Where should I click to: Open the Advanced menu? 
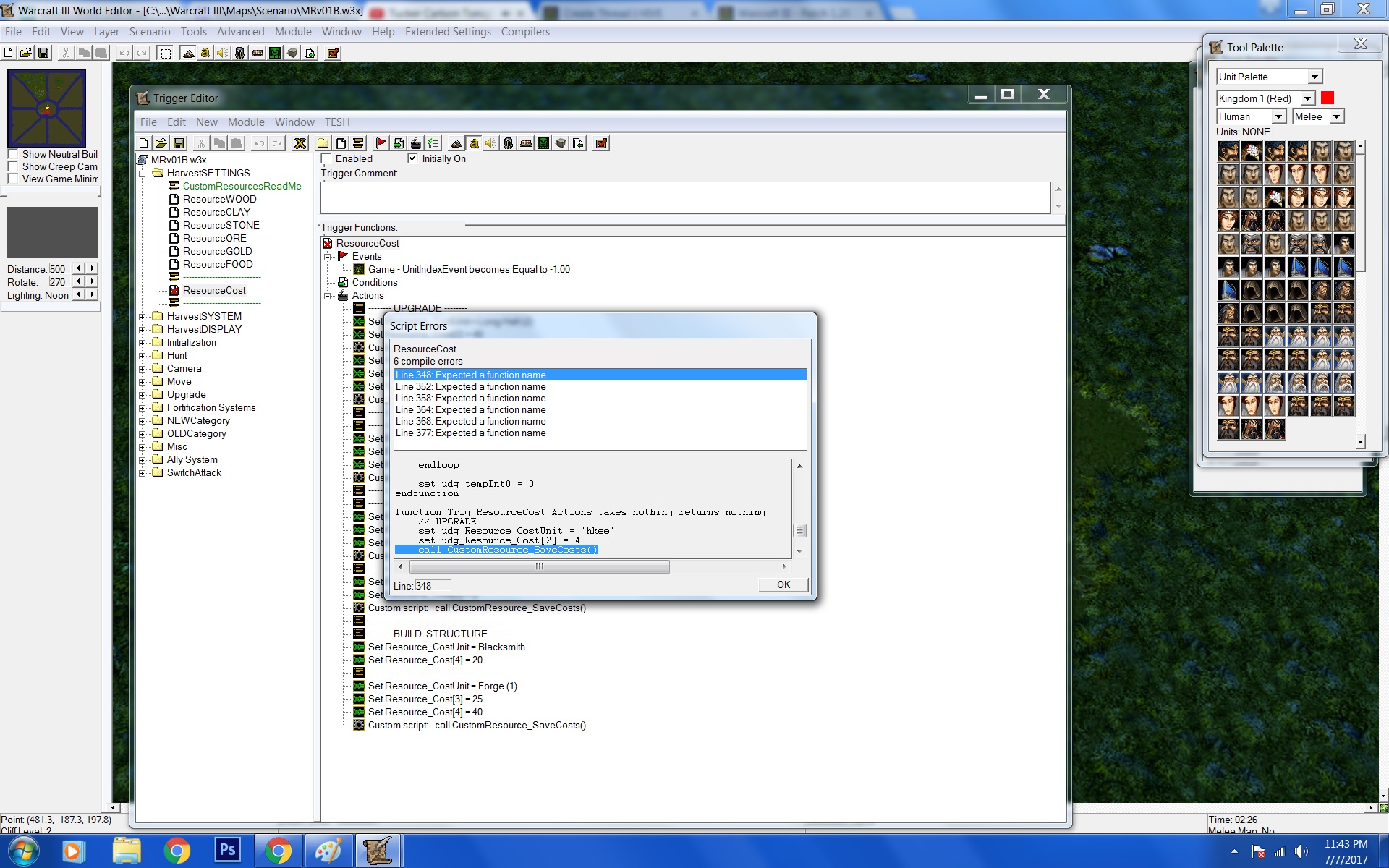click(240, 32)
